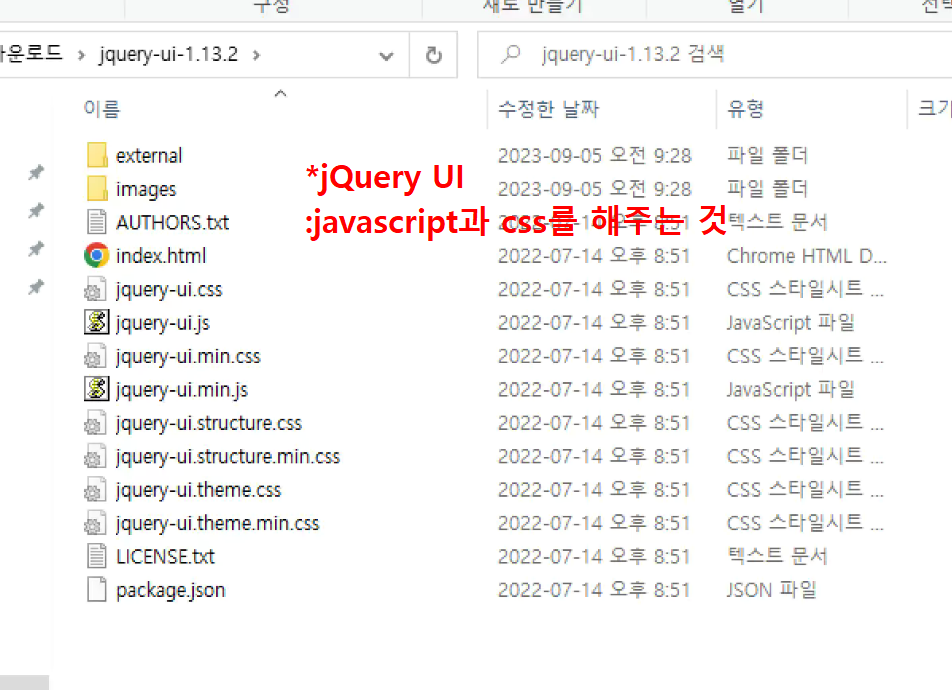This screenshot has width=952, height=690.
Task: Click the LICENSE.txt document icon
Action: point(97,556)
